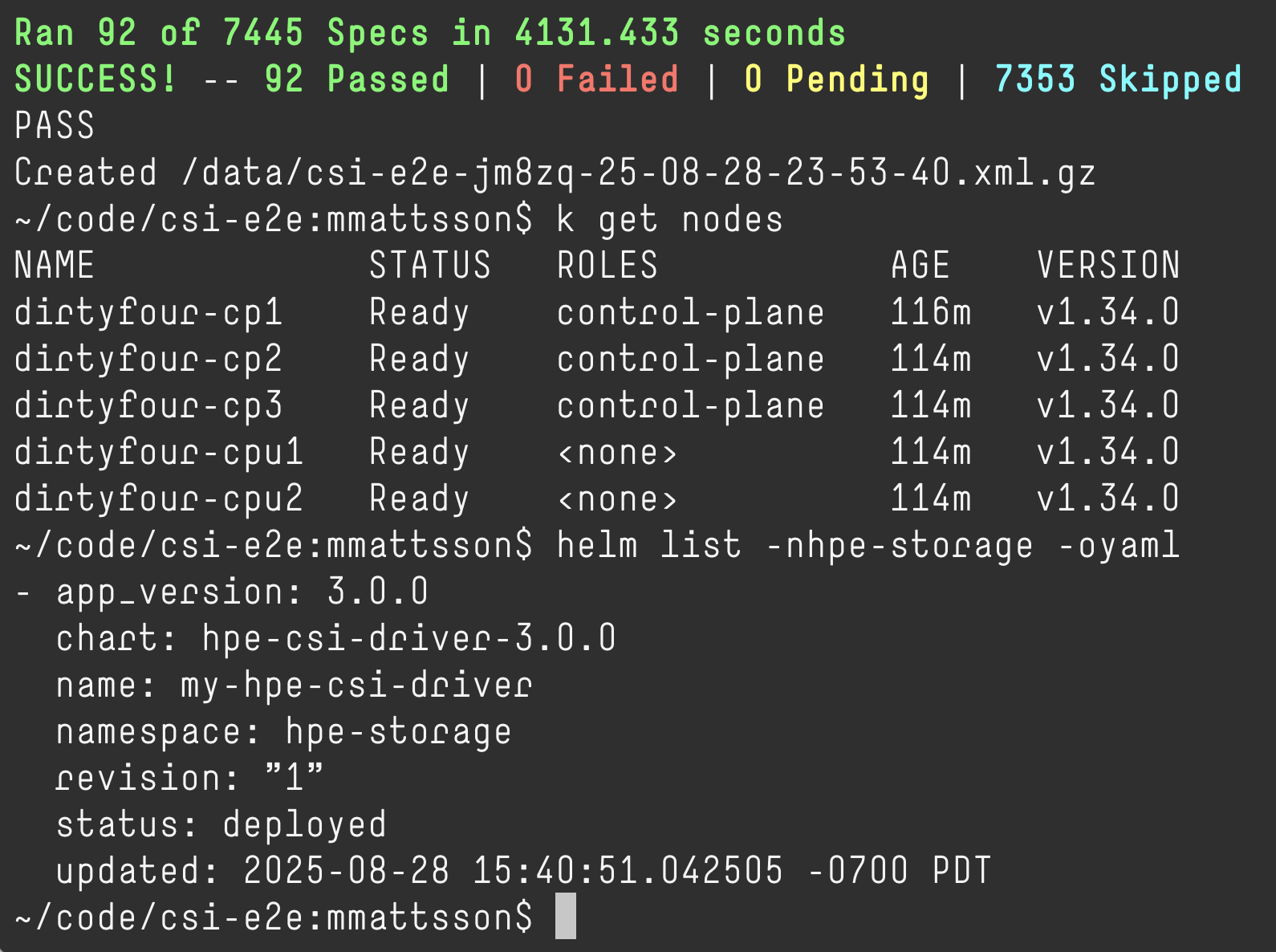Click the updated timestamp line
Screen dimensions: 1276x952
click(524, 873)
